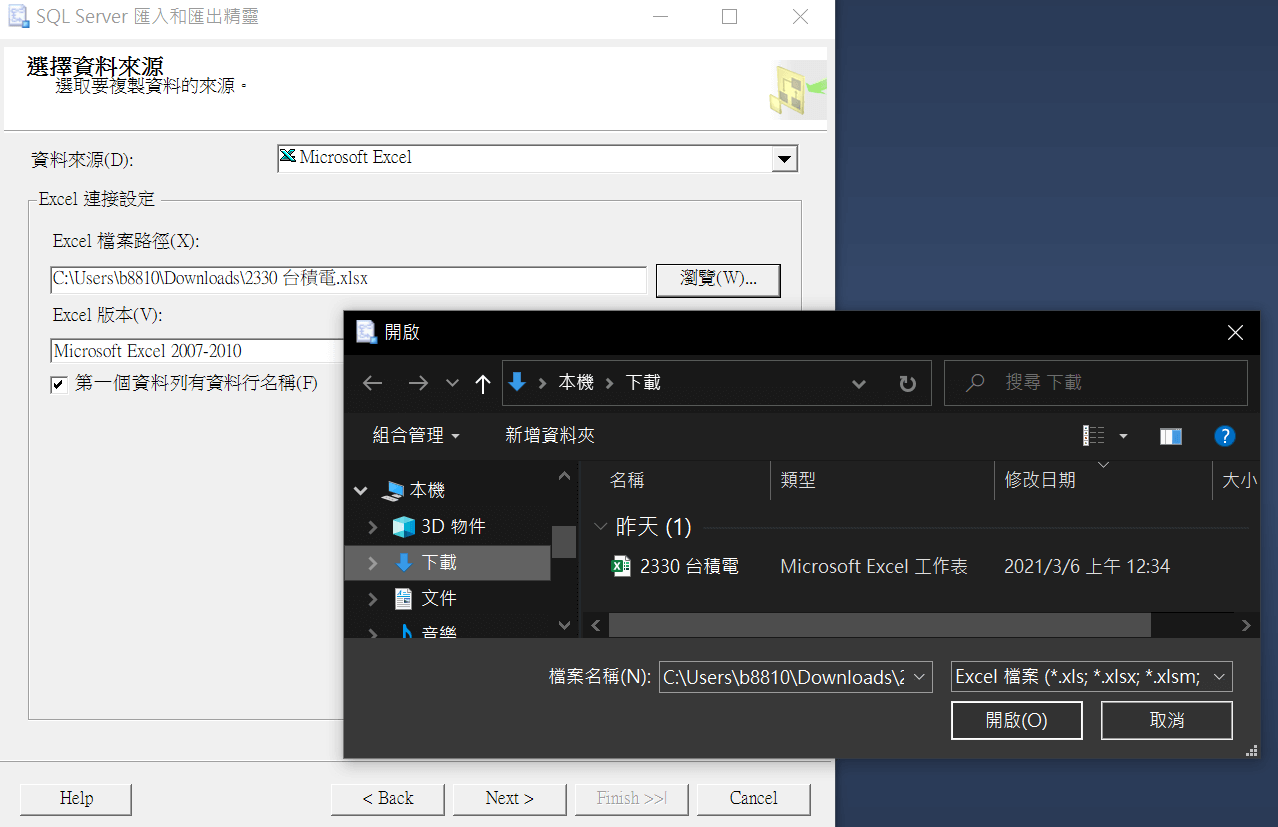Change the file view layout icon

tap(1094, 436)
